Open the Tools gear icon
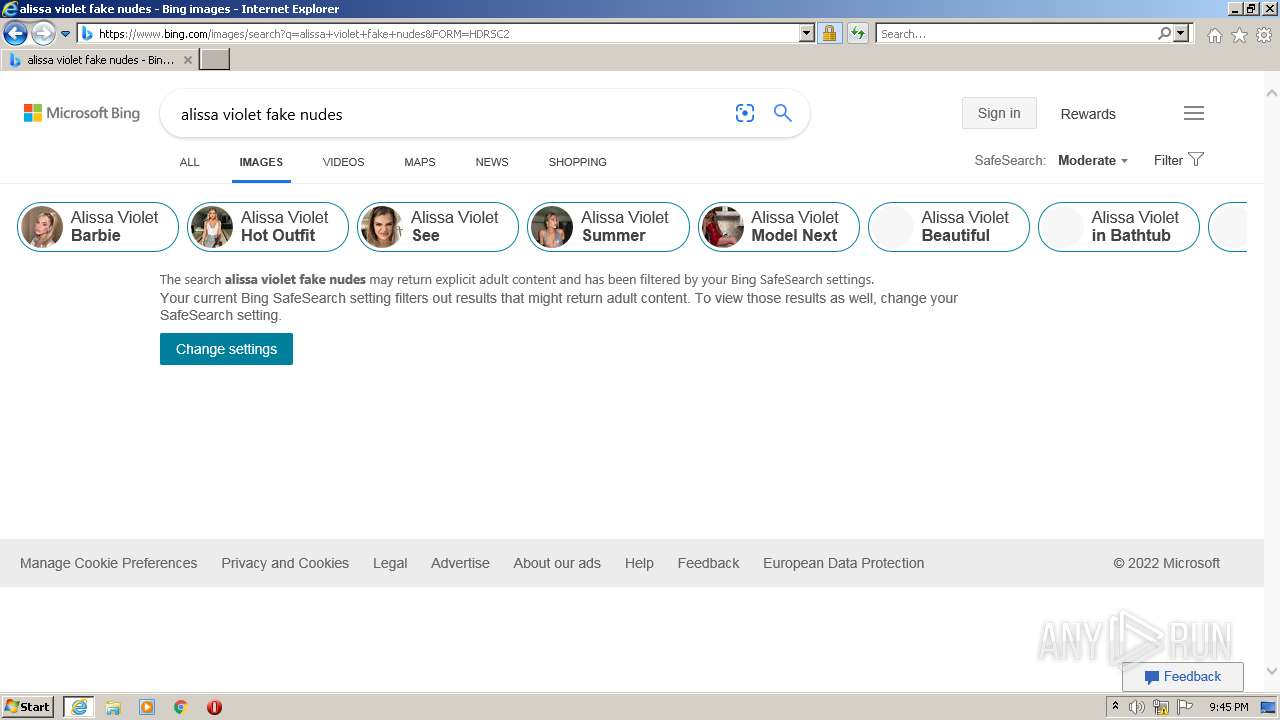Screen dimensions: 1280x720 (x=1264, y=34)
